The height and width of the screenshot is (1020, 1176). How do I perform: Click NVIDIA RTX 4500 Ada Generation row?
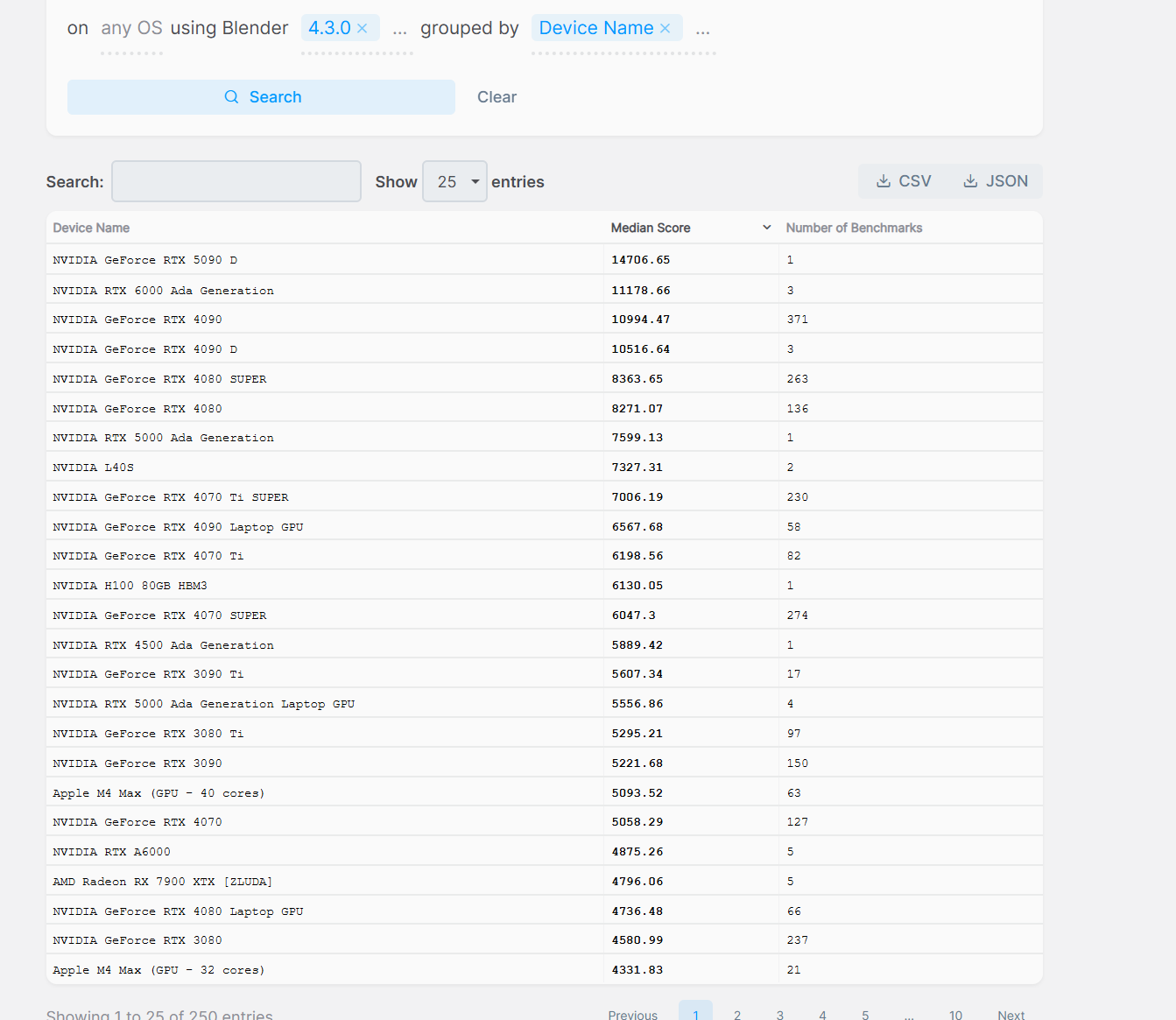pyautogui.click(x=544, y=645)
